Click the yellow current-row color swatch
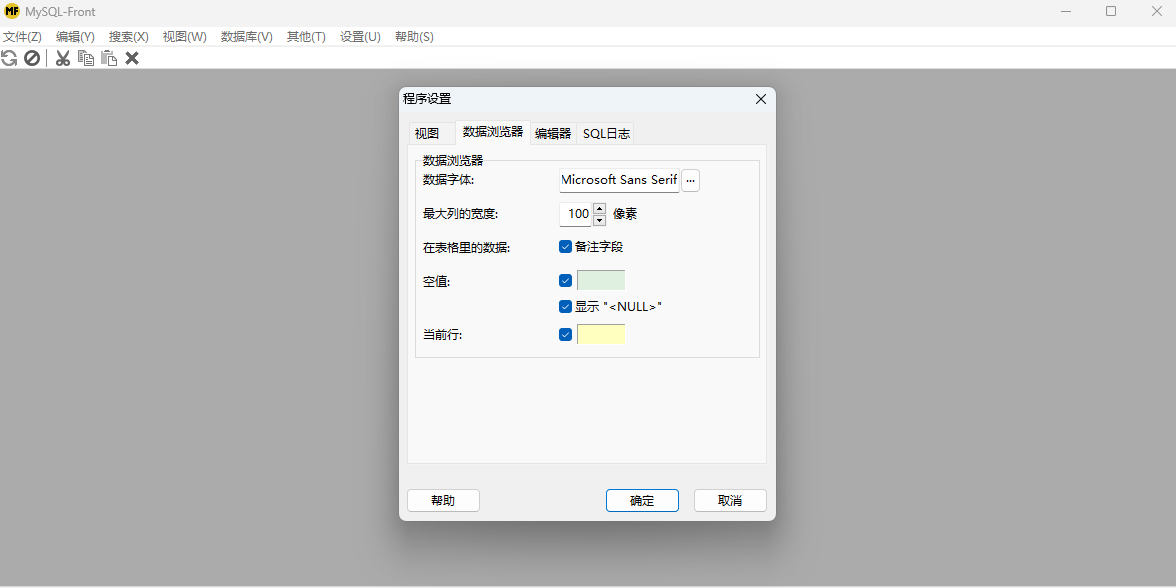 601,334
